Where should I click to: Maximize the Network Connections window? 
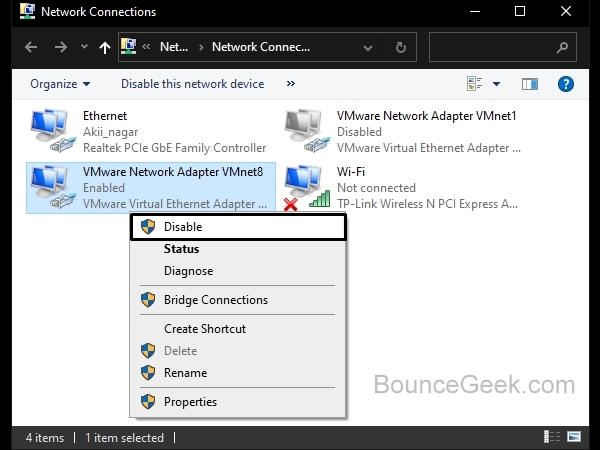point(520,11)
